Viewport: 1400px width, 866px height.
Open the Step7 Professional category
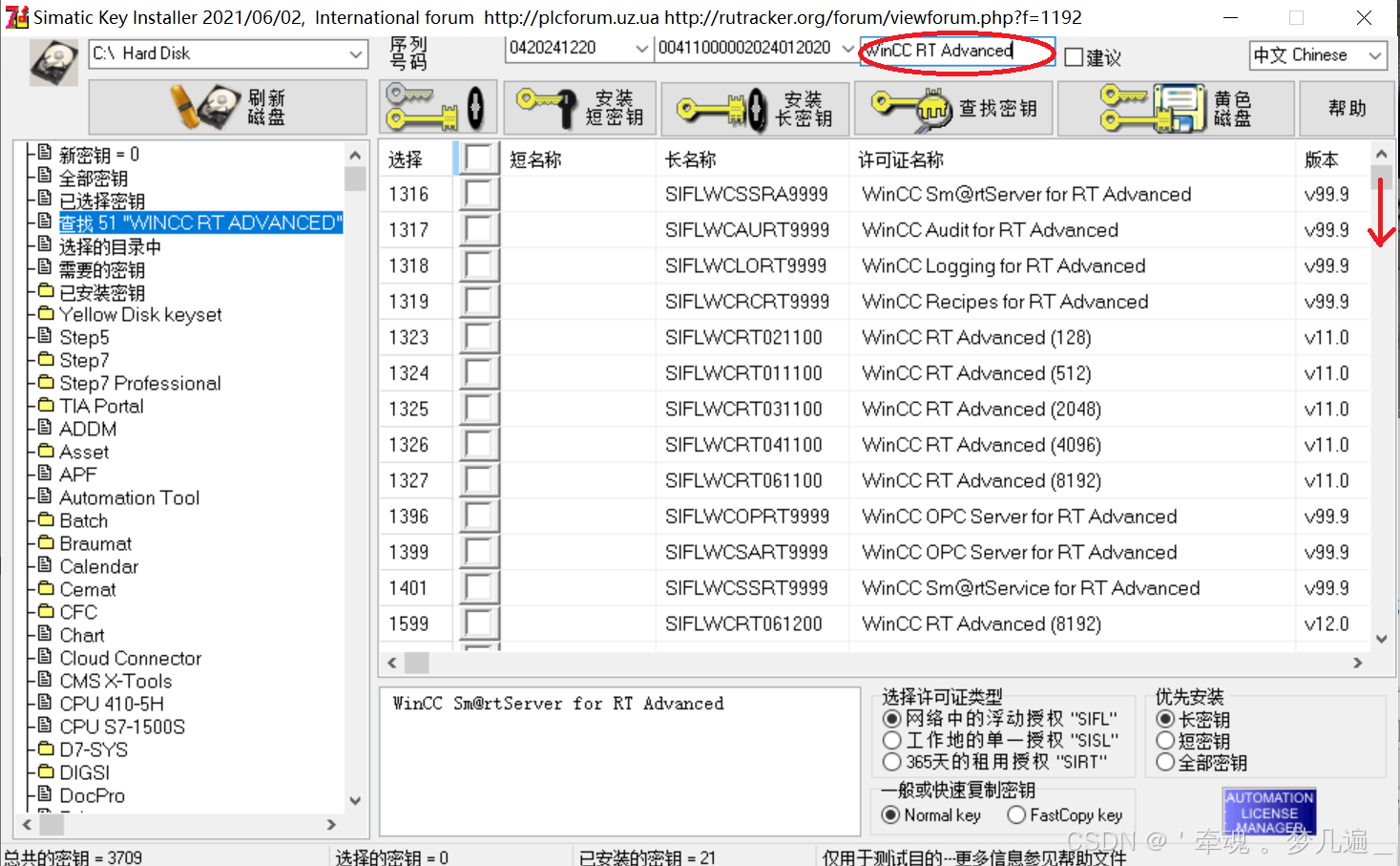[x=139, y=382]
